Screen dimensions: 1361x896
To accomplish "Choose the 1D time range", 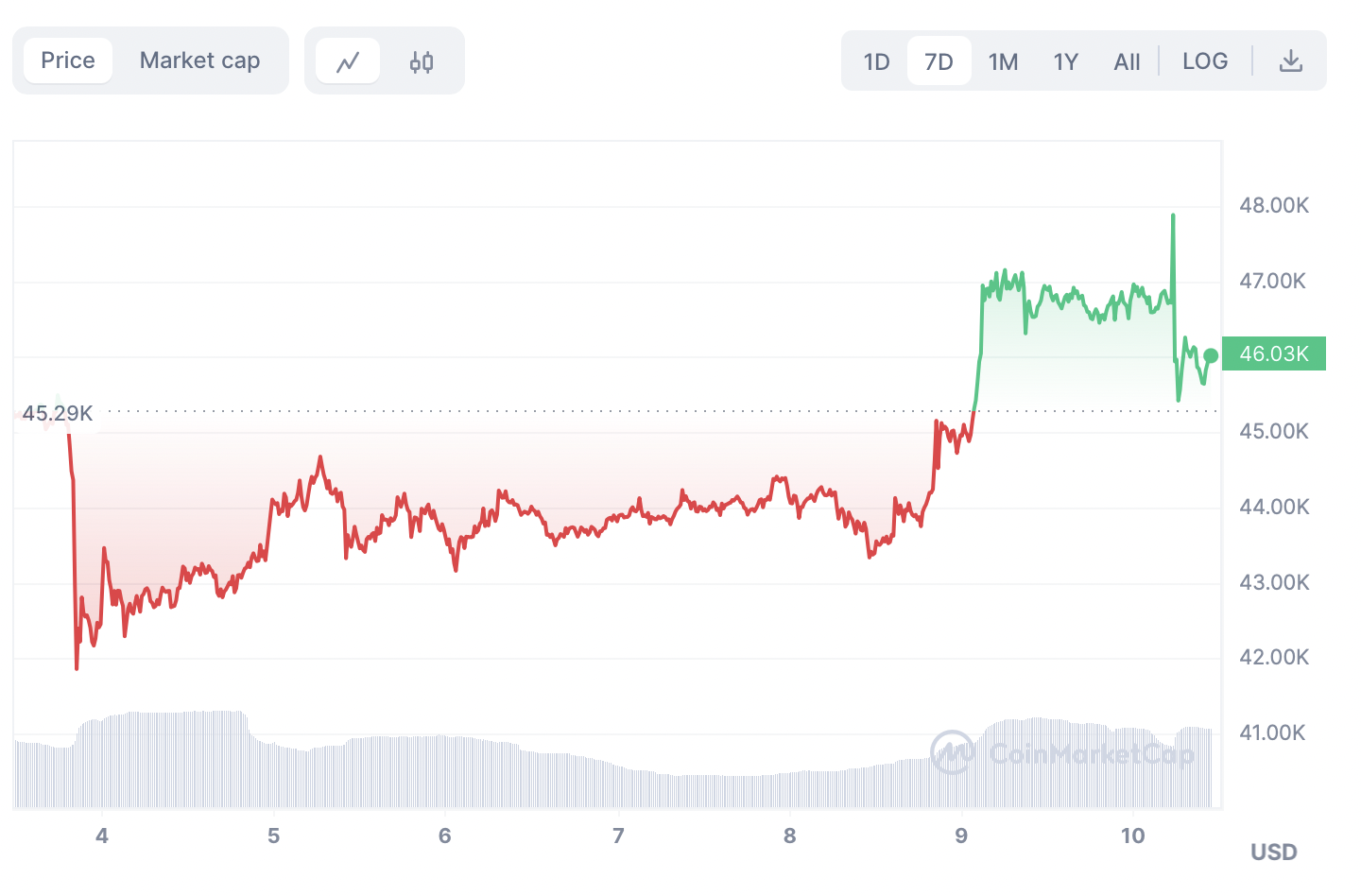I will tap(876, 62).
